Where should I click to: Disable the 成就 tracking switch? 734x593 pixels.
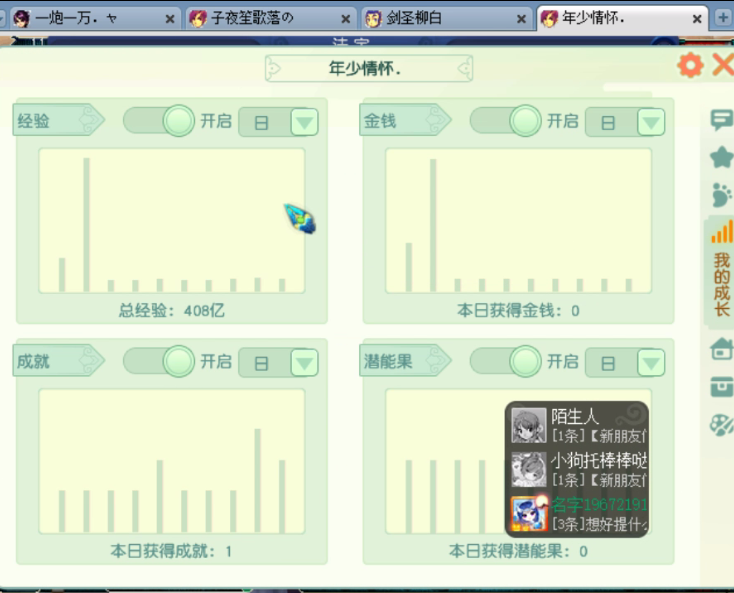pos(159,361)
